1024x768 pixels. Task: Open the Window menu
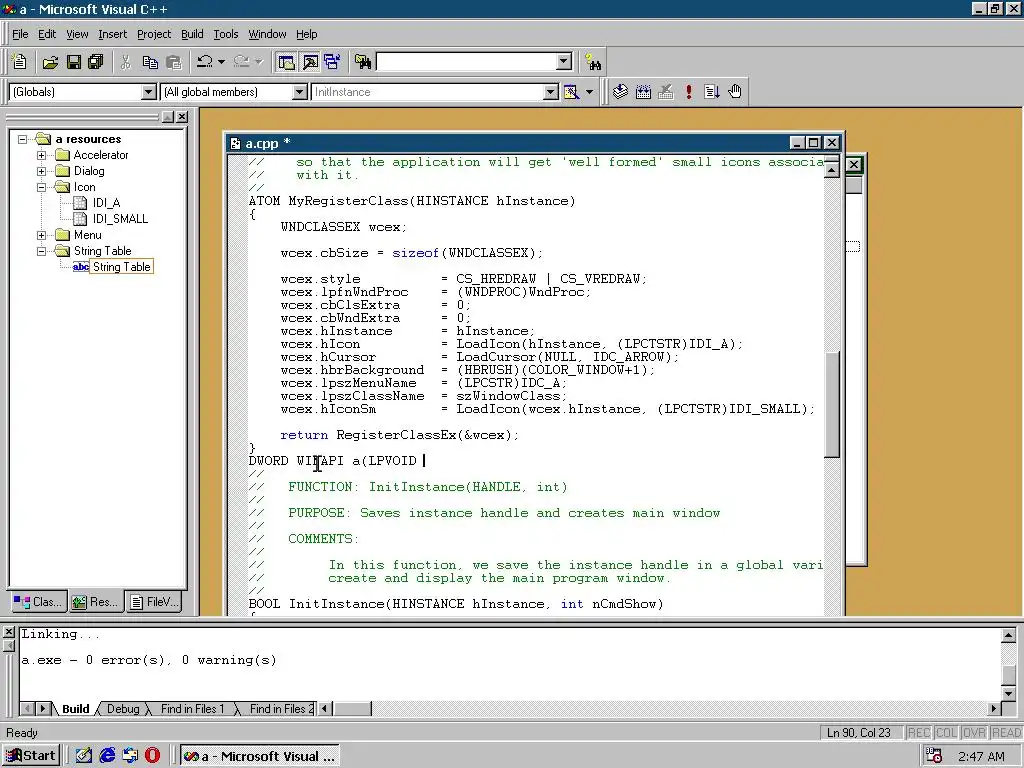(x=267, y=34)
